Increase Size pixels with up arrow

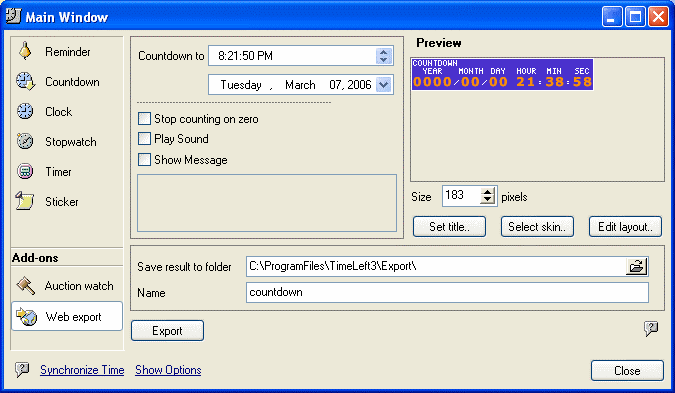[487, 192]
